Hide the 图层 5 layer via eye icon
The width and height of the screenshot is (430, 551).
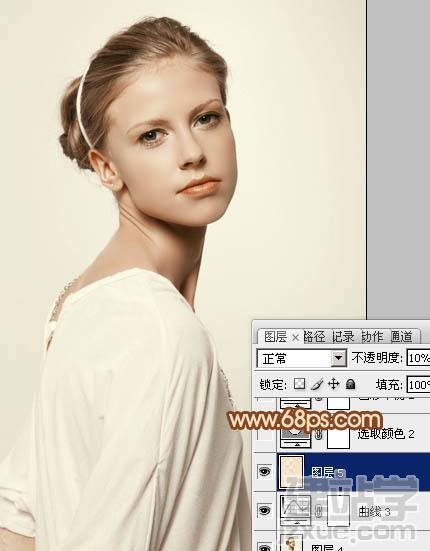coord(264,471)
